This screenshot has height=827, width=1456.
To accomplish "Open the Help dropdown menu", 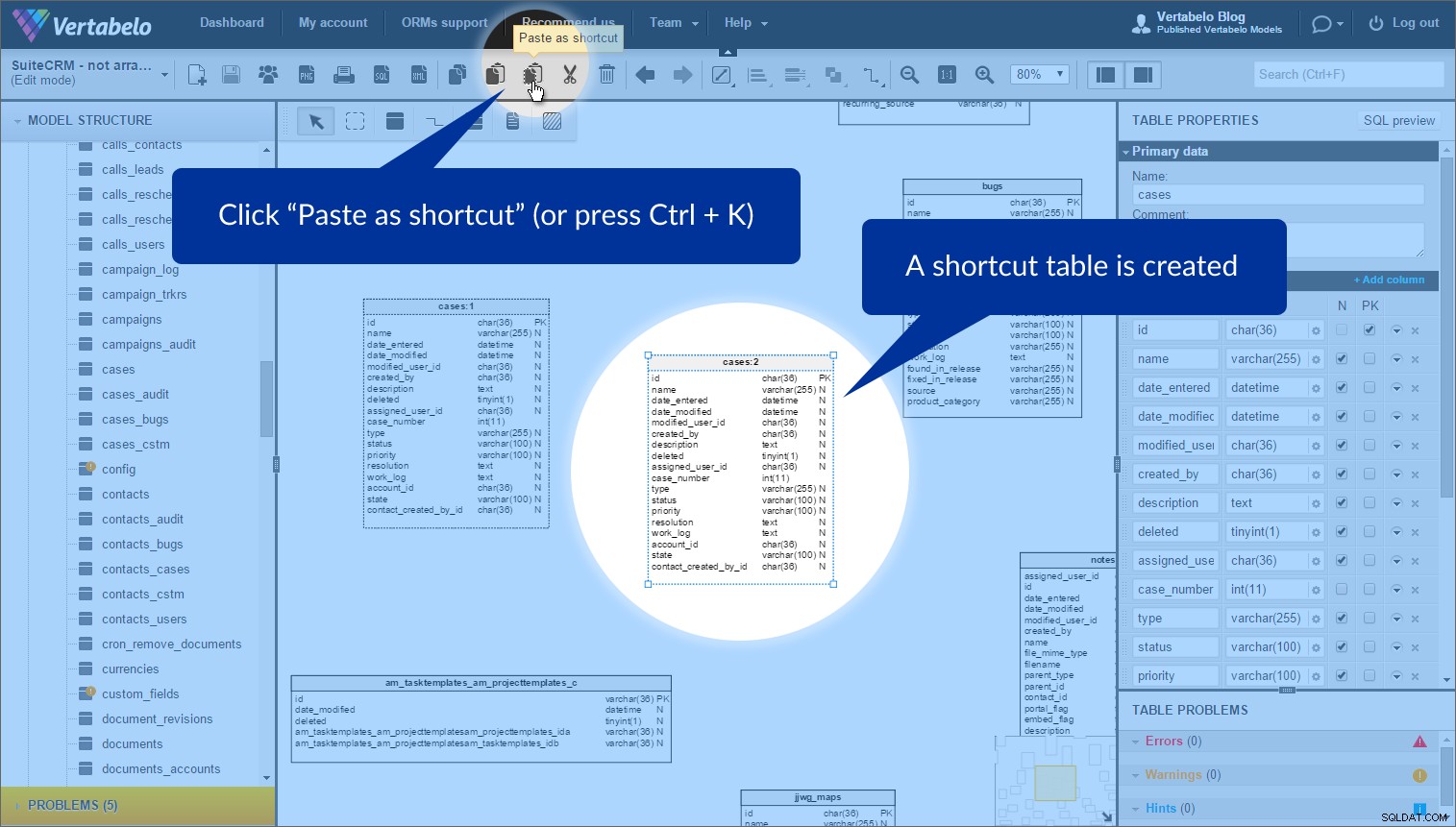I will point(746,22).
